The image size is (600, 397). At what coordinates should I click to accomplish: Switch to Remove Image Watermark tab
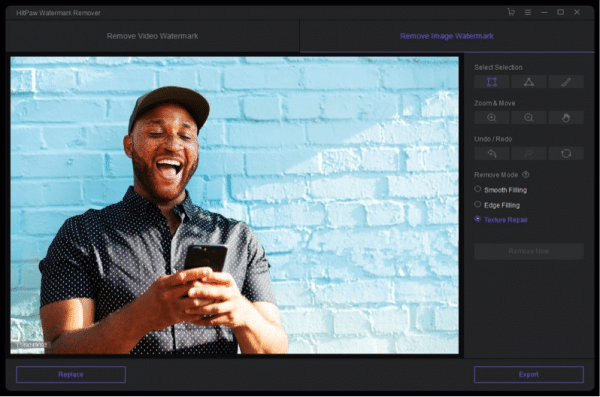pyautogui.click(x=447, y=36)
